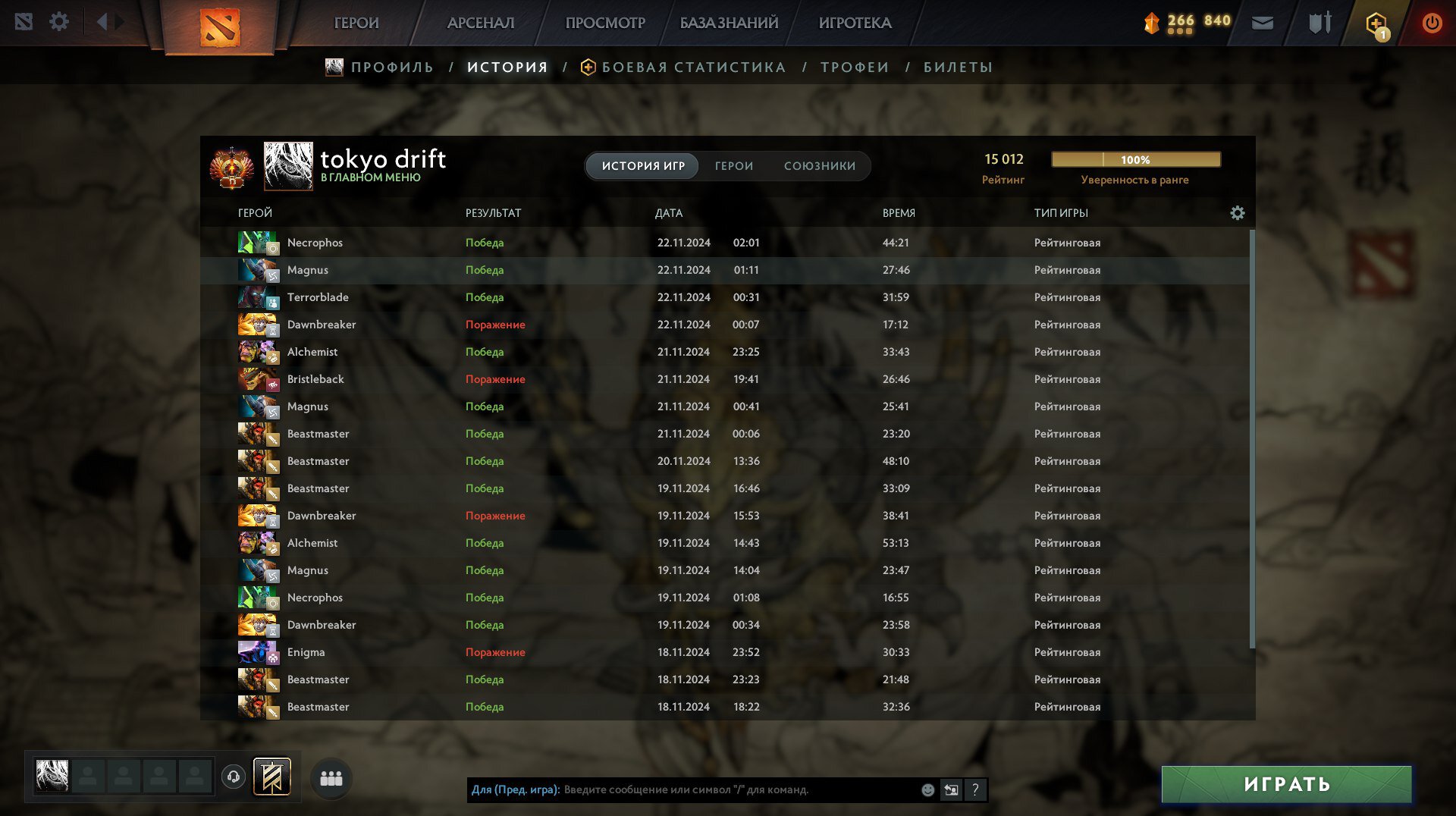This screenshot has width=1456, height=816.
Task: Click the red power quit icon
Action: 1432,23
